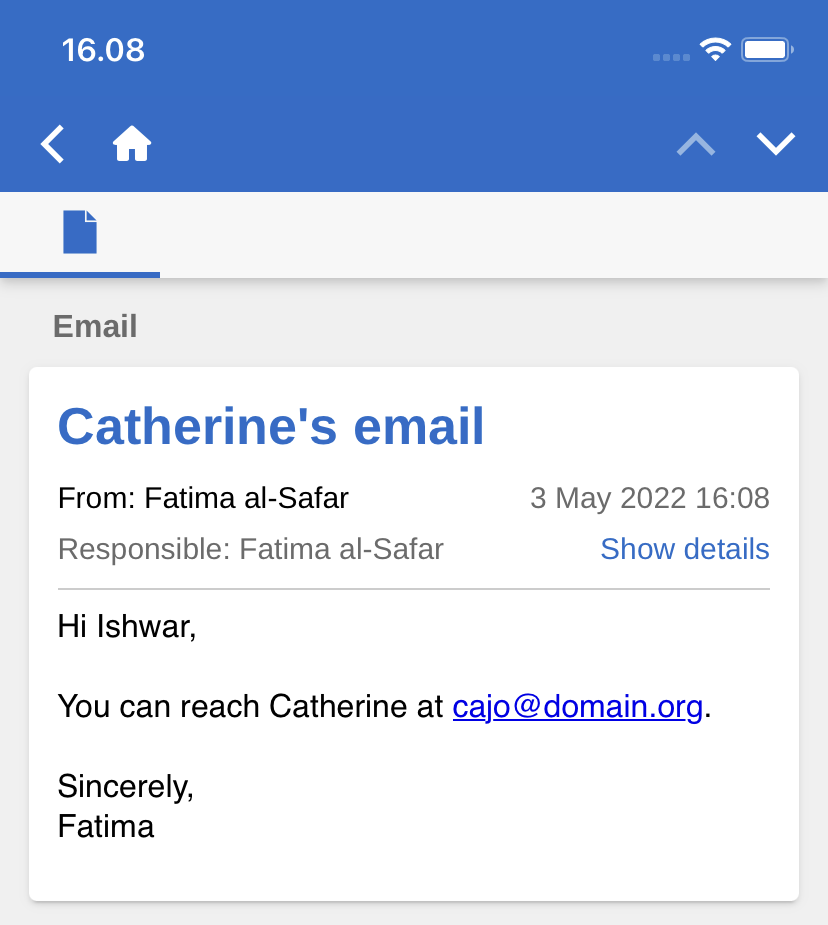This screenshot has height=925, width=828.
Task: Tap the Wi-Fi status icon
Action: (715, 50)
